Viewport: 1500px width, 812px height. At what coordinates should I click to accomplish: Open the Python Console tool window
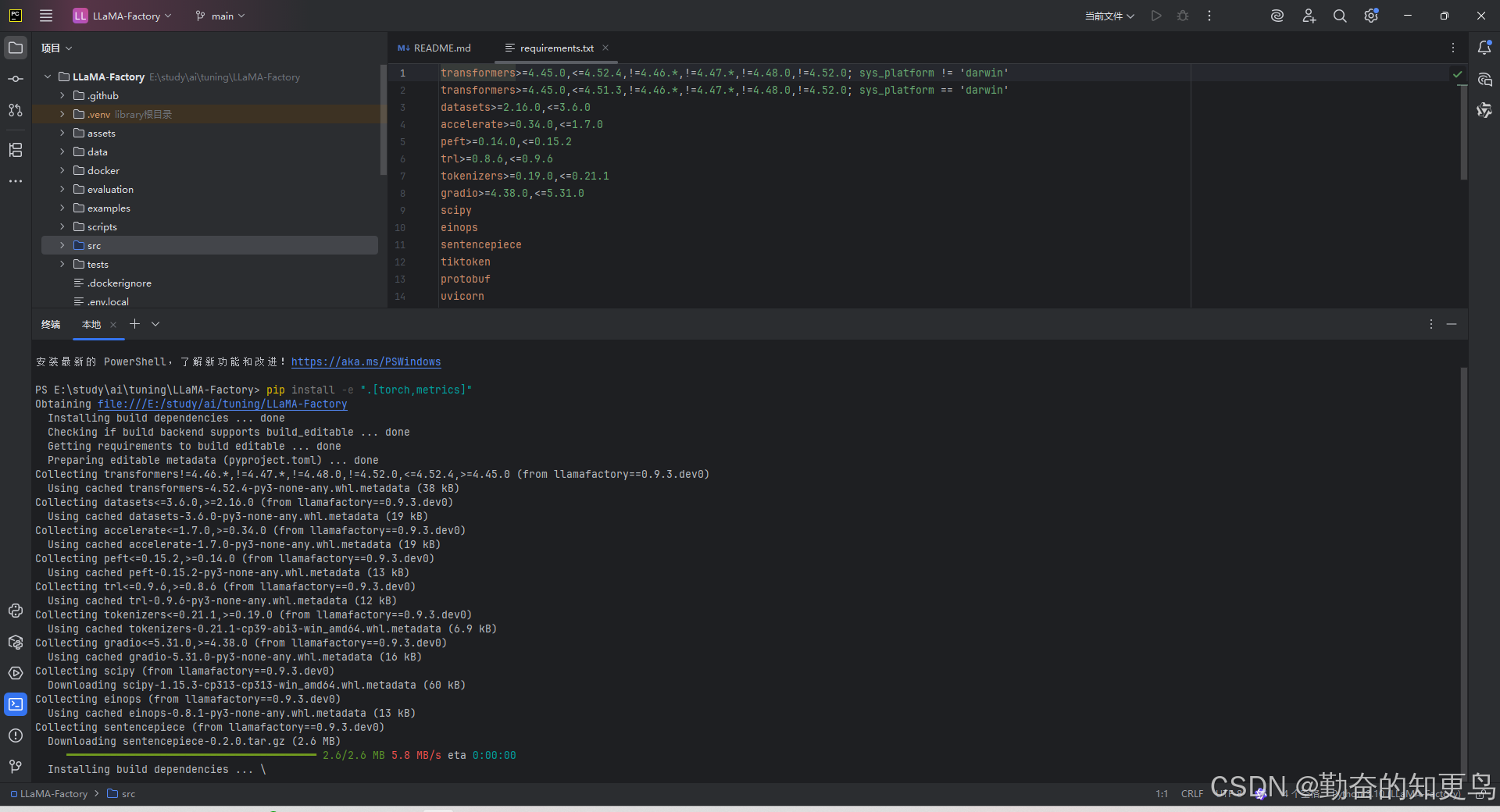coord(16,611)
